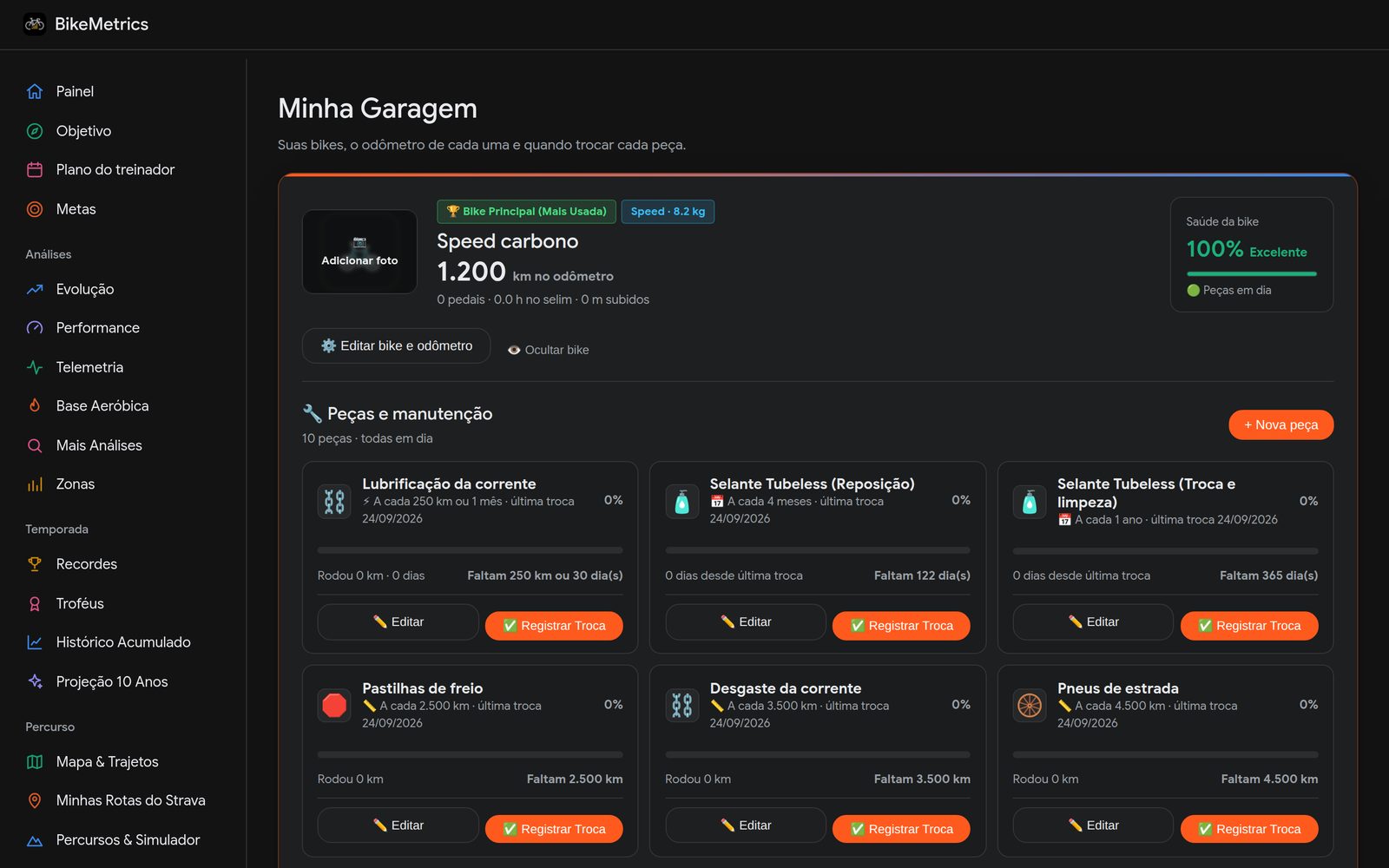Click the Recordes trophy icon
1389x868 pixels.
35,564
